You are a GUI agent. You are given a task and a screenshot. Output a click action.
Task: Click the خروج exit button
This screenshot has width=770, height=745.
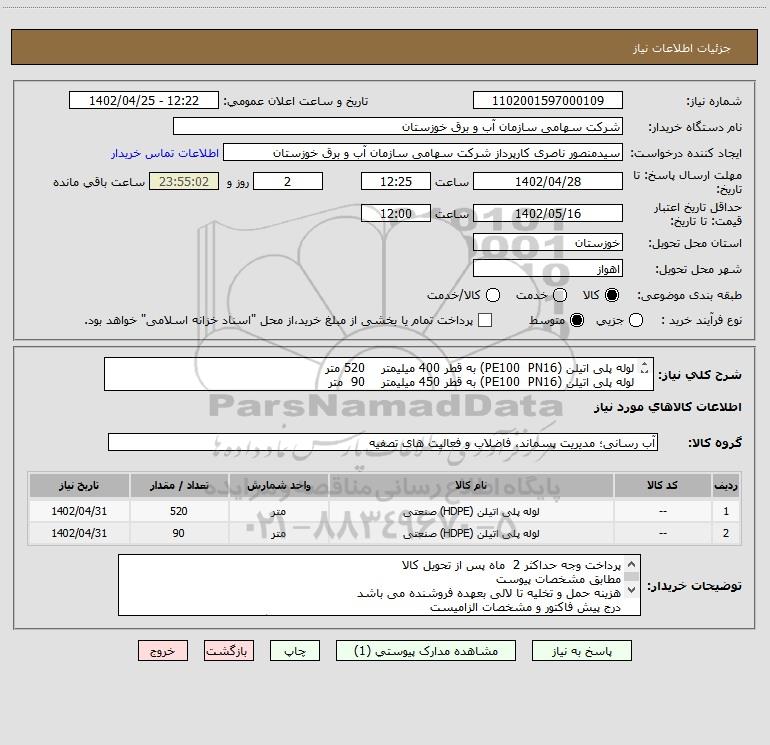click(163, 651)
